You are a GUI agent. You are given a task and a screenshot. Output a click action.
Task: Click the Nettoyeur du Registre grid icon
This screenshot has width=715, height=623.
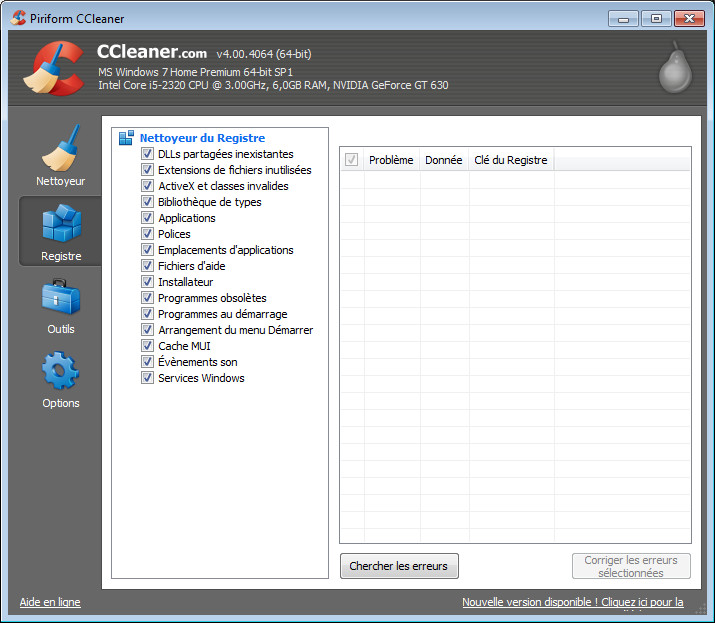click(x=126, y=138)
